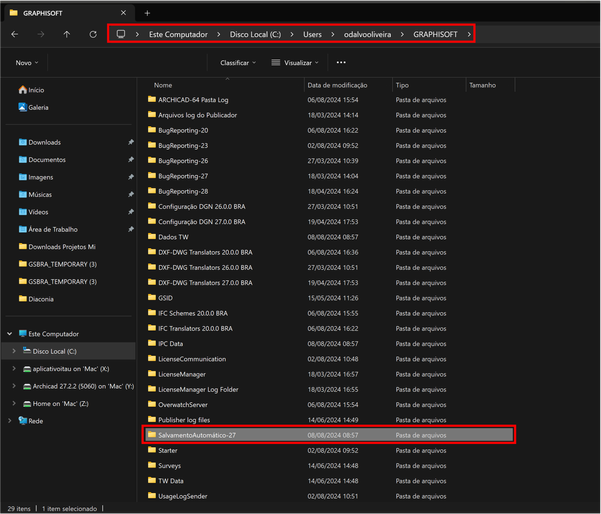Click the Back navigation arrow
Screen dimensions: 601x514
point(15,34)
